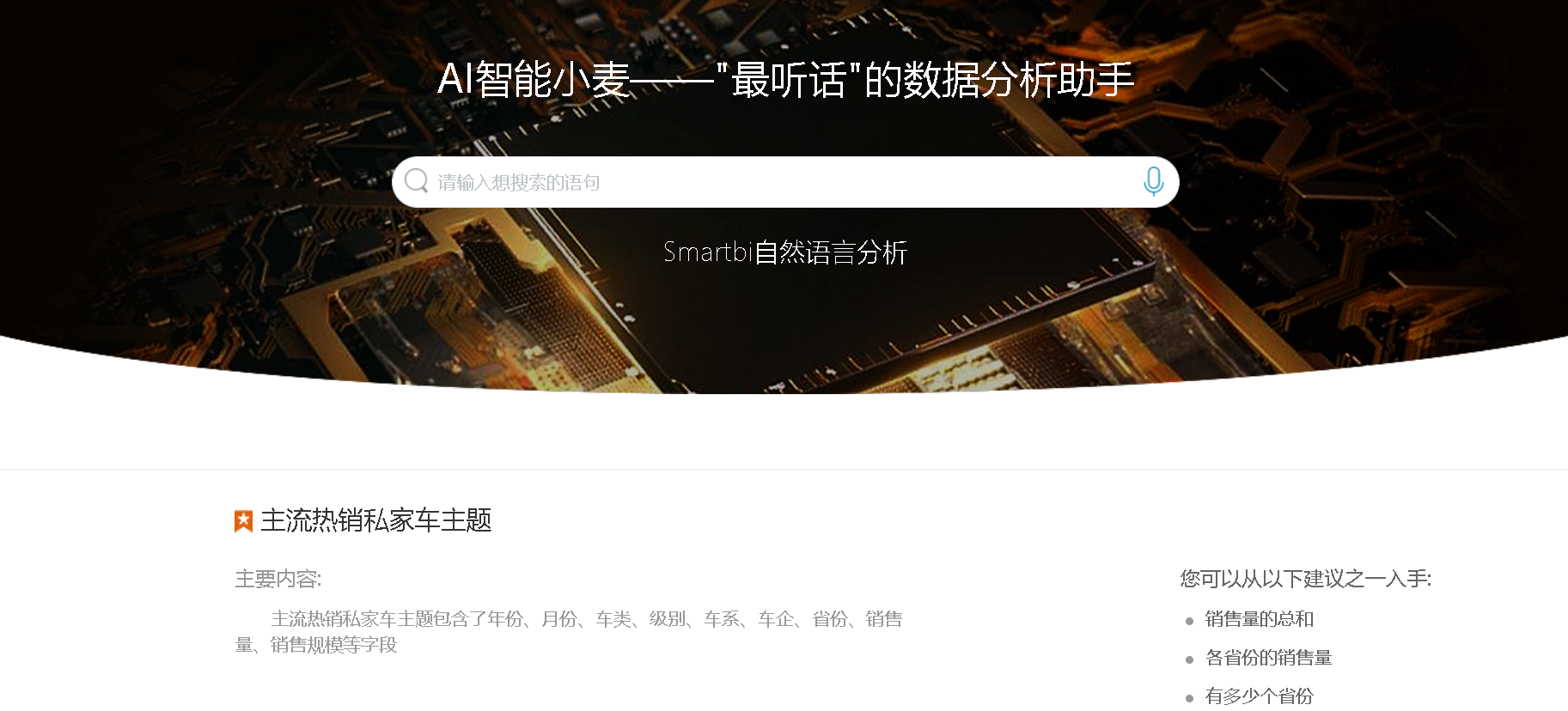
Task: Click the 主要内容 label
Action: click(278, 580)
